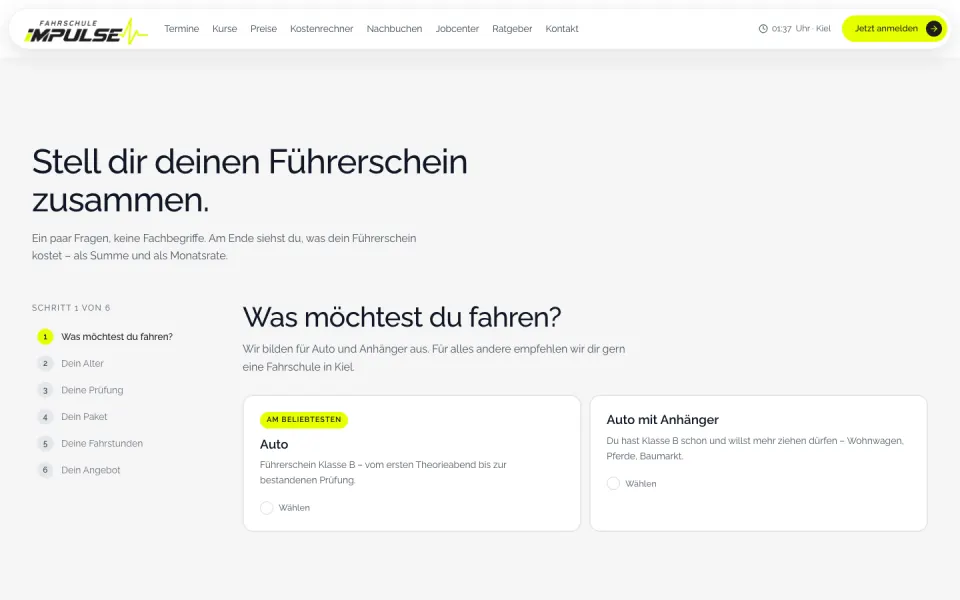The width and height of the screenshot is (960, 600).
Task: Click the Schritt 1 von 6 label
Action: (x=71, y=308)
